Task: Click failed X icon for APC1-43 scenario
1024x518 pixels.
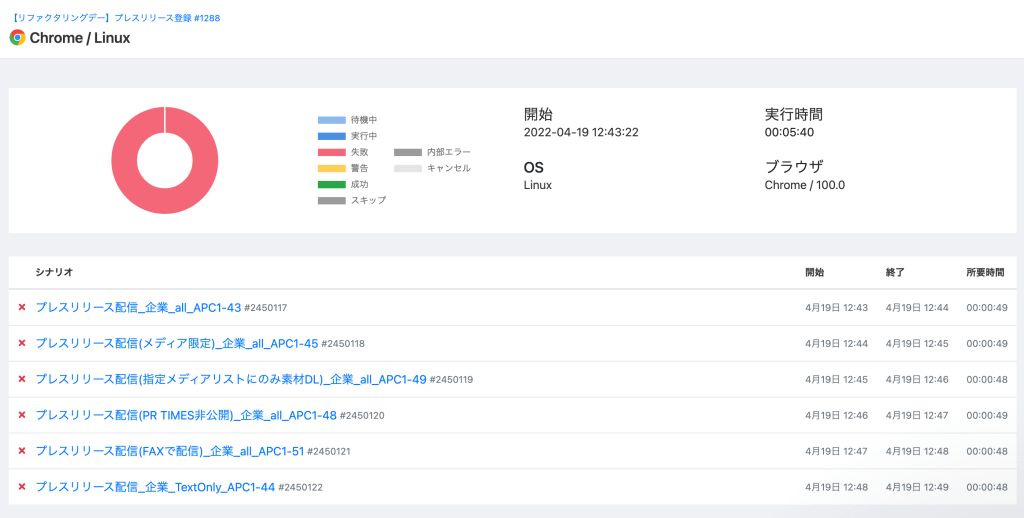Action: pyautogui.click(x=22, y=307)
